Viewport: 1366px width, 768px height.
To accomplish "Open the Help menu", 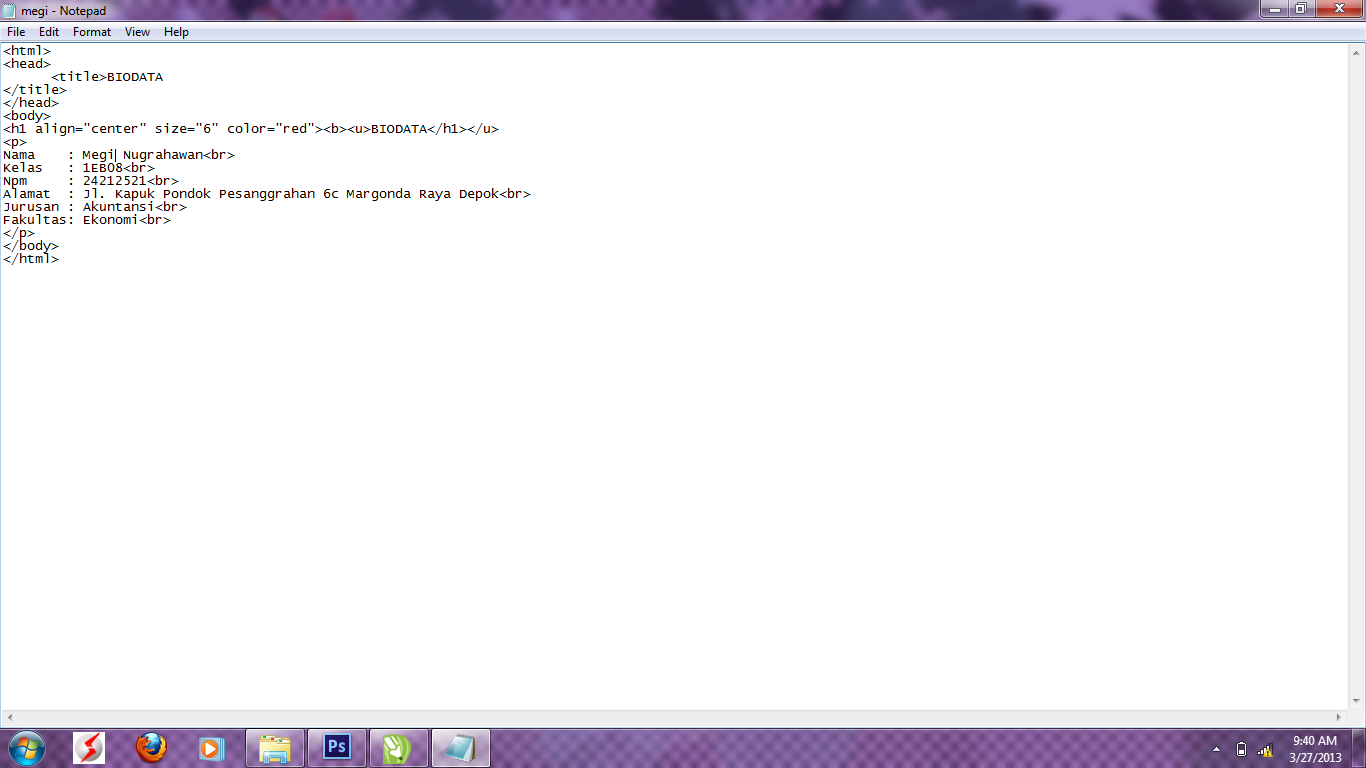I will pyautogui.click(x=176, y=31).
